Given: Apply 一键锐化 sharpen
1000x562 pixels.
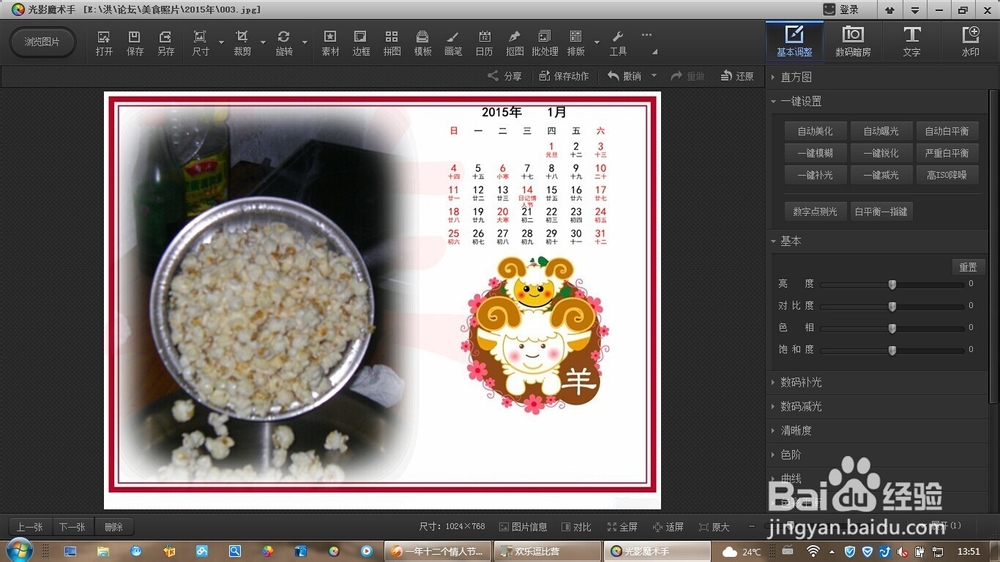Looking at the screenshot, I should click(x=881, y=153).
